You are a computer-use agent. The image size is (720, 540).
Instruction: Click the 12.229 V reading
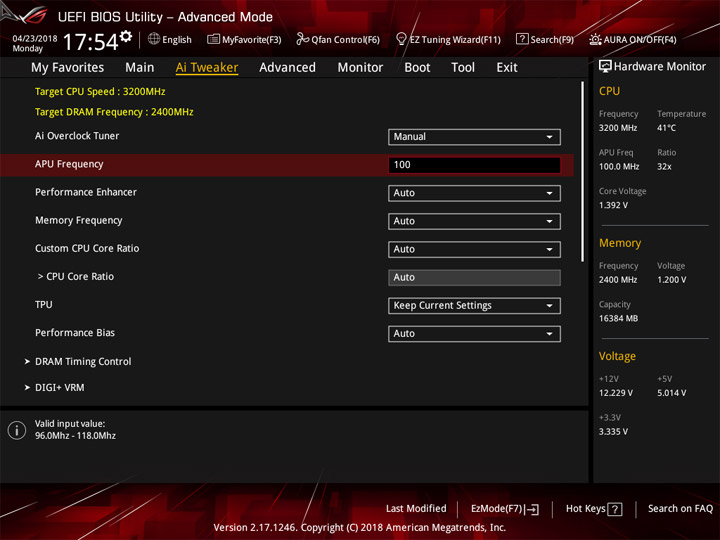(x=616, y=393)
